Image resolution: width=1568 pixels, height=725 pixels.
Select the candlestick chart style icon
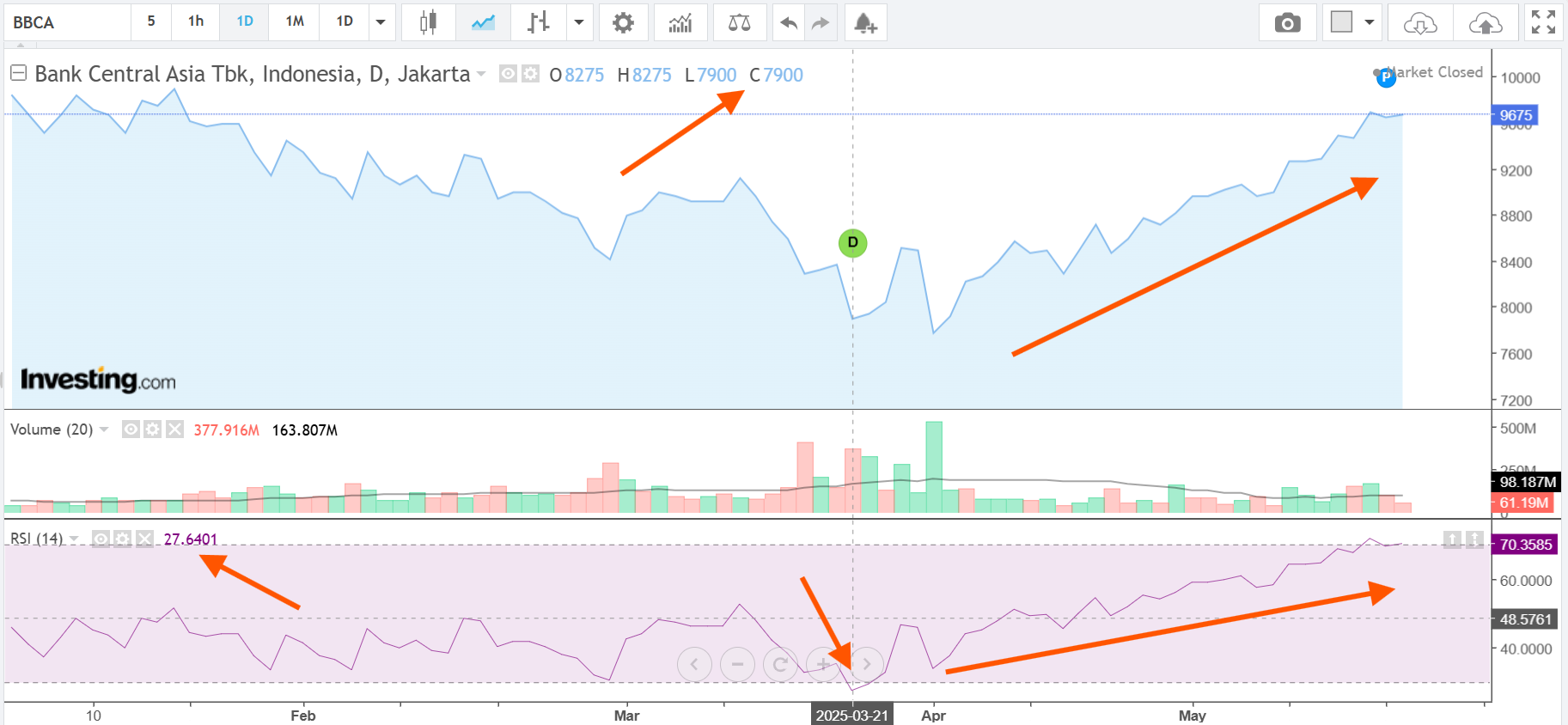(x=428, y=22)
